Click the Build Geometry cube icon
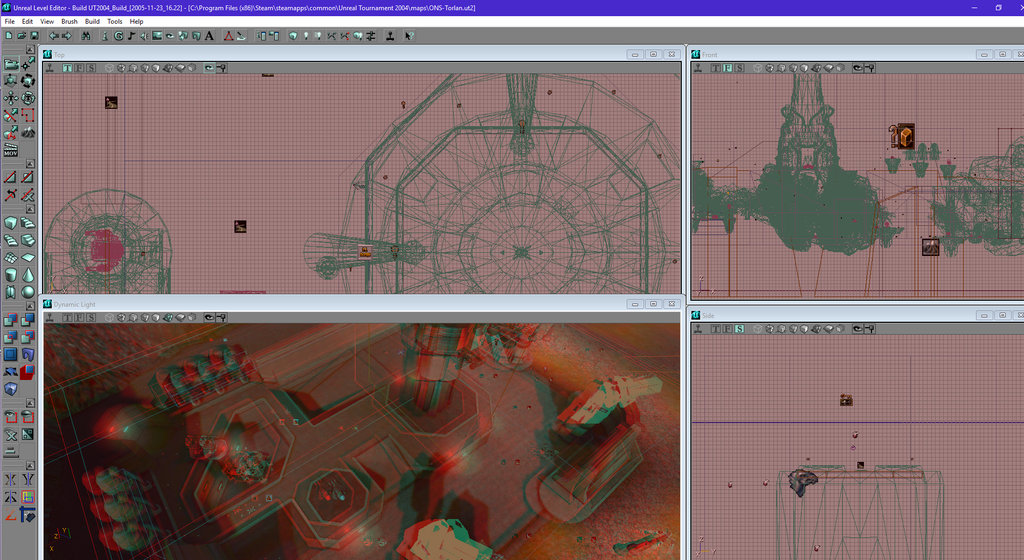 (x=293, y=36)
